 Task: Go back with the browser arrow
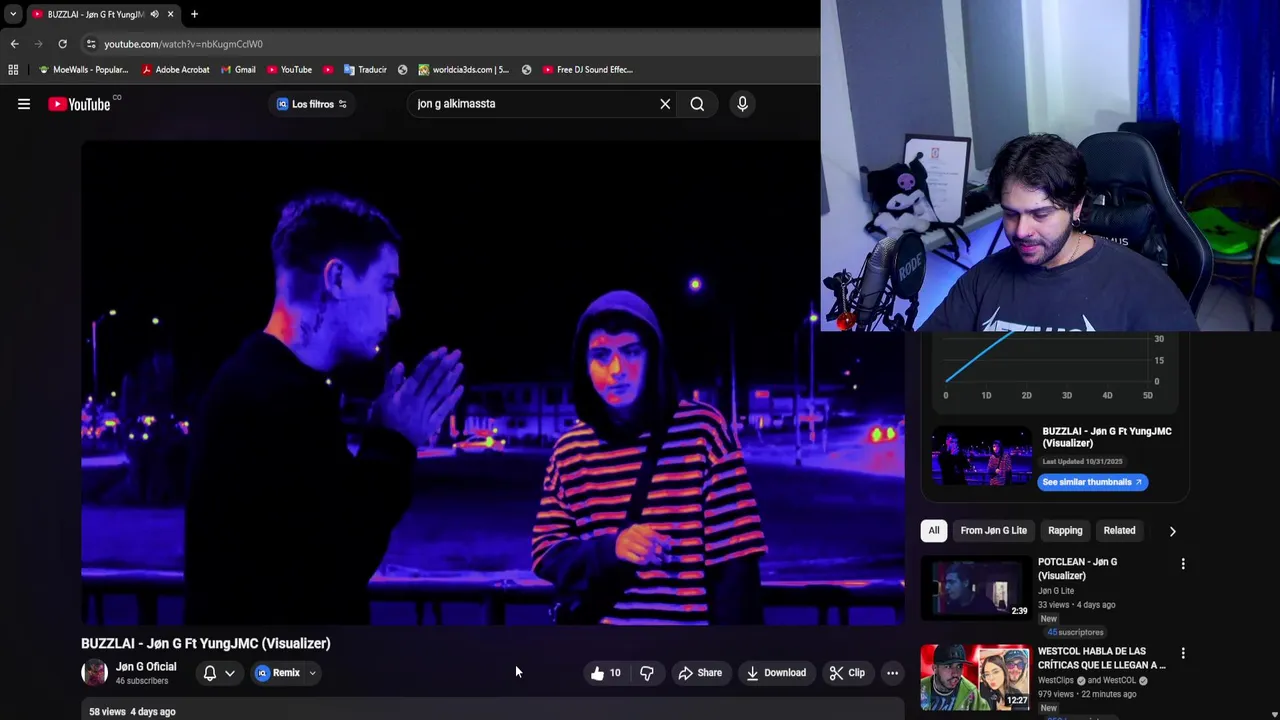(x=14, y=44)
